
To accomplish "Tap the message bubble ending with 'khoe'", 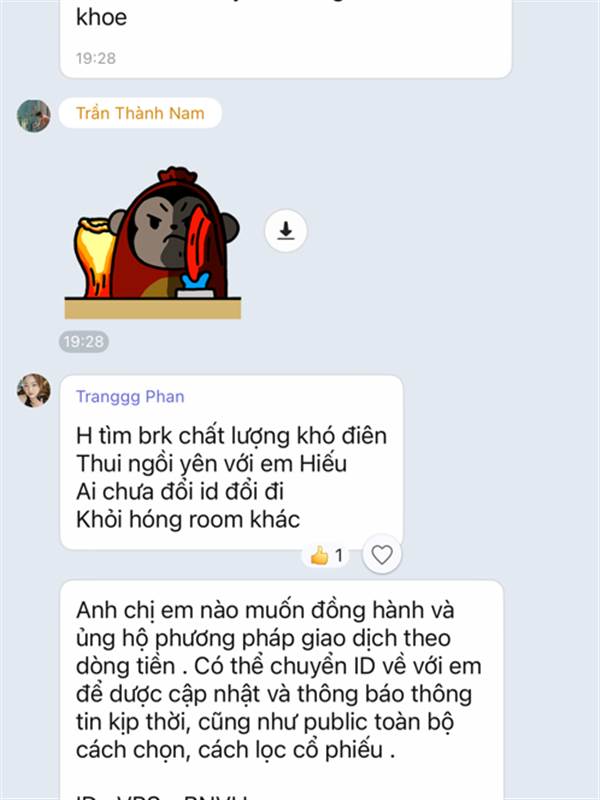I will point(286,39).
